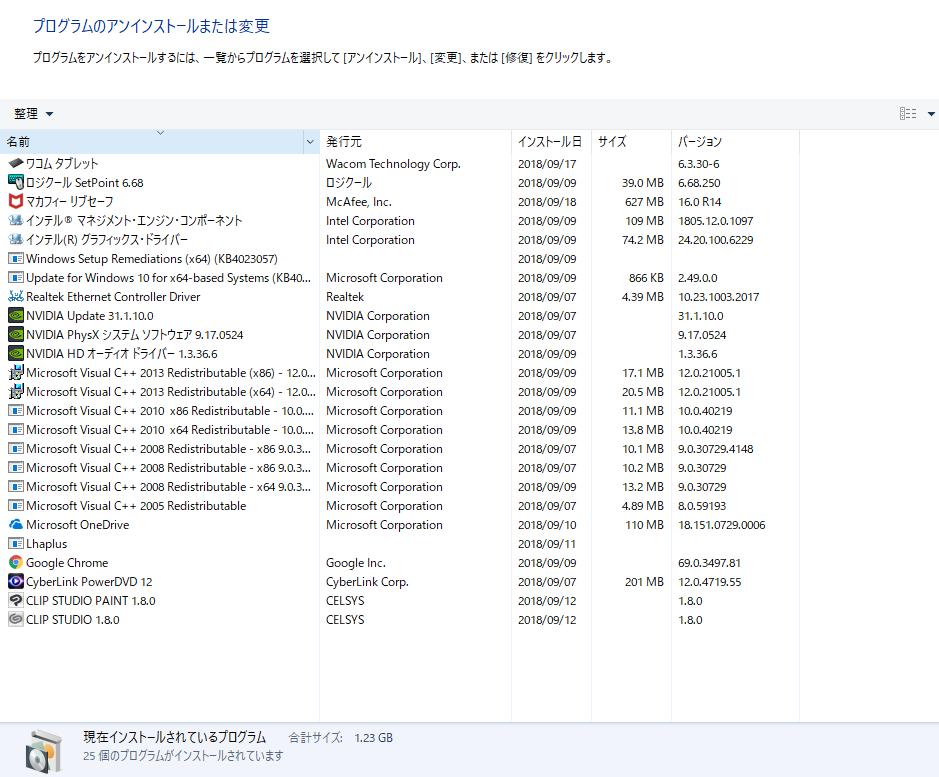Sort list by インストール日 column header
This screenshot has width=939, height=777.
[550, 142]
